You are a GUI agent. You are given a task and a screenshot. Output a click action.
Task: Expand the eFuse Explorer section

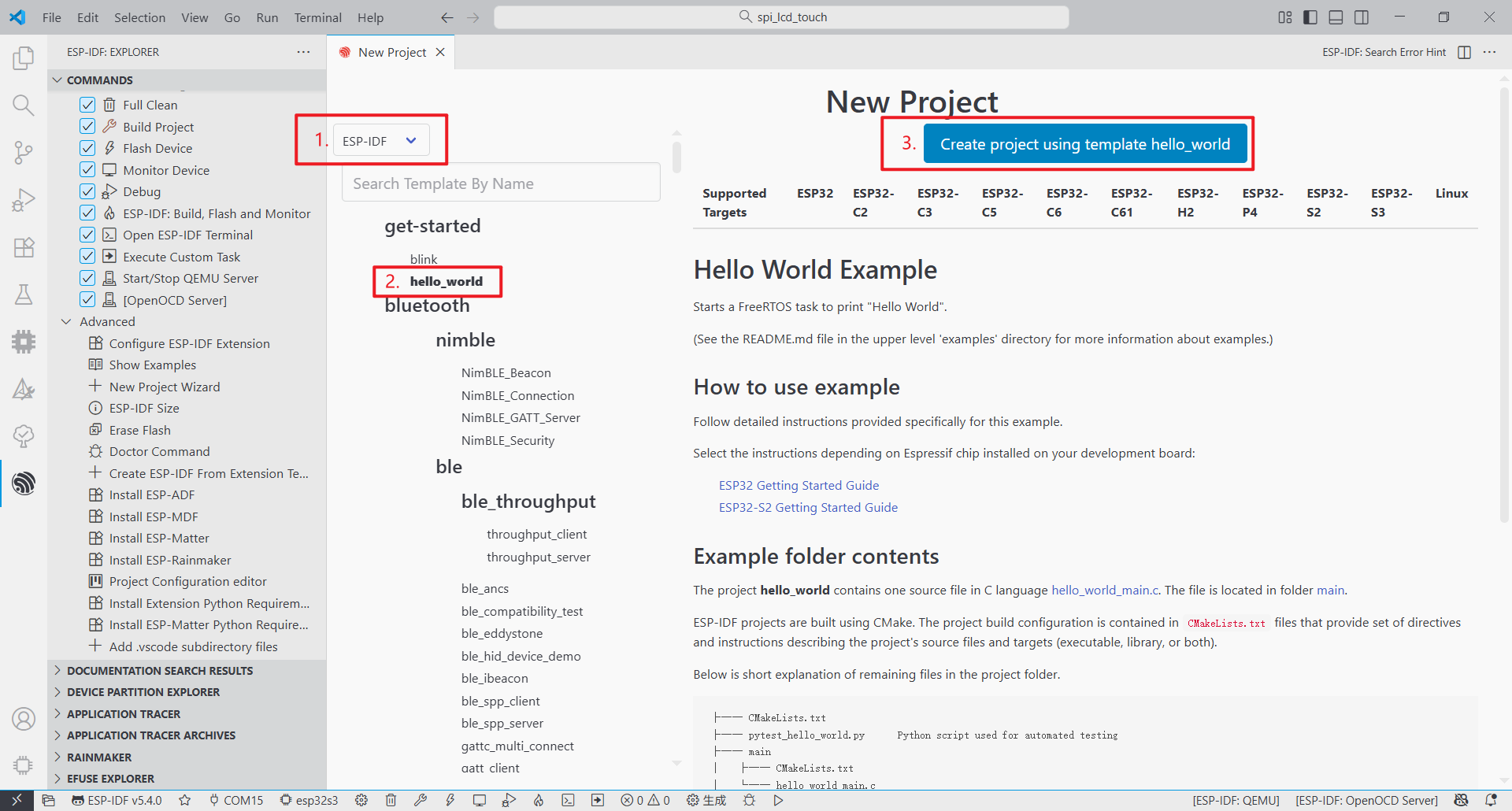[187, 779]
